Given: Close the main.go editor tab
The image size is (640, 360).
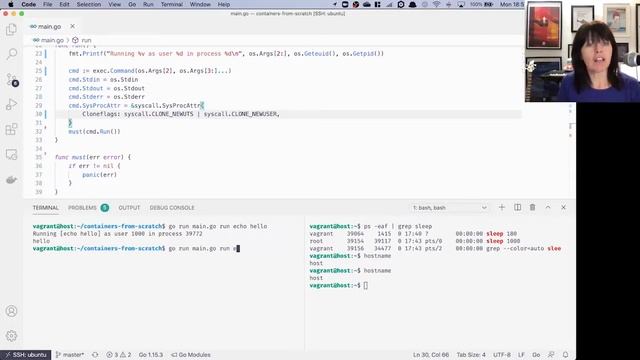Looking at the screenshot, I should click(x=72, y=26).
